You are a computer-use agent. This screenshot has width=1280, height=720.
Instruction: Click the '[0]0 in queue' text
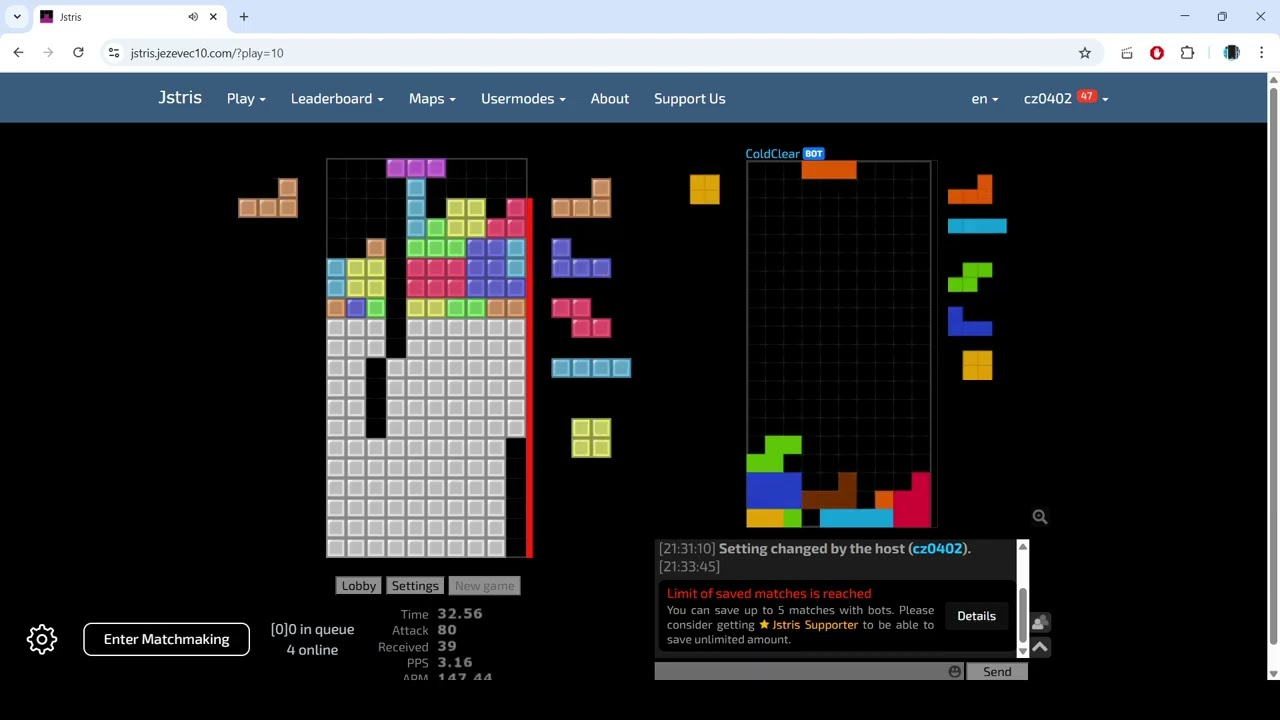click(312, 629)
